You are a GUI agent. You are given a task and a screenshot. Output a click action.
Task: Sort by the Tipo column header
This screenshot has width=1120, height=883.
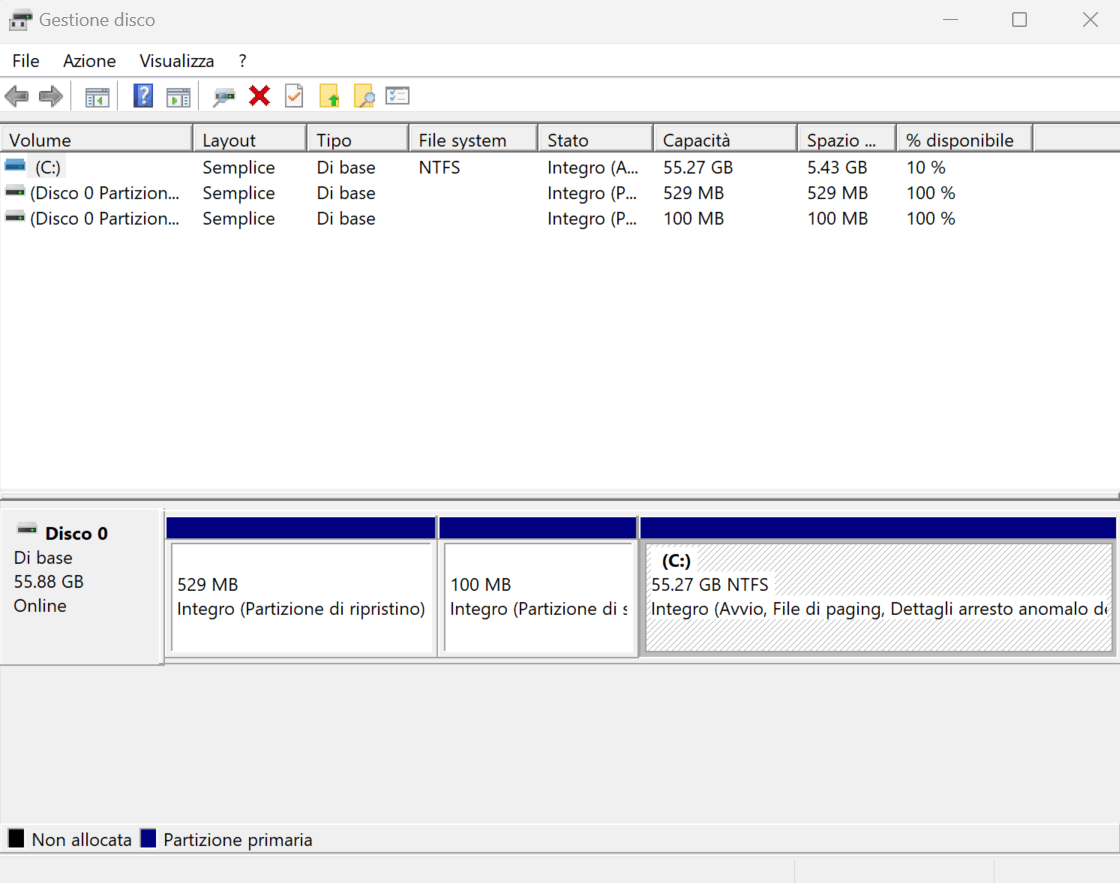coord(358,139)
